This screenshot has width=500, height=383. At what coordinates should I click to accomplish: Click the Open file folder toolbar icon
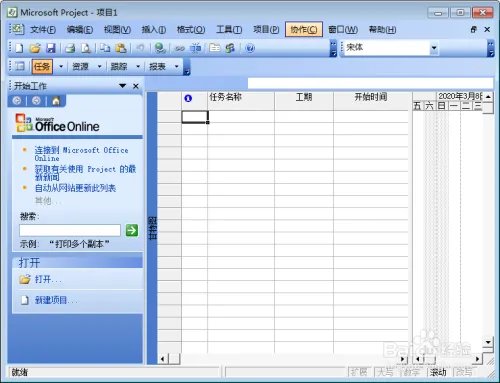pyautogui.click(x=35, y=48)
